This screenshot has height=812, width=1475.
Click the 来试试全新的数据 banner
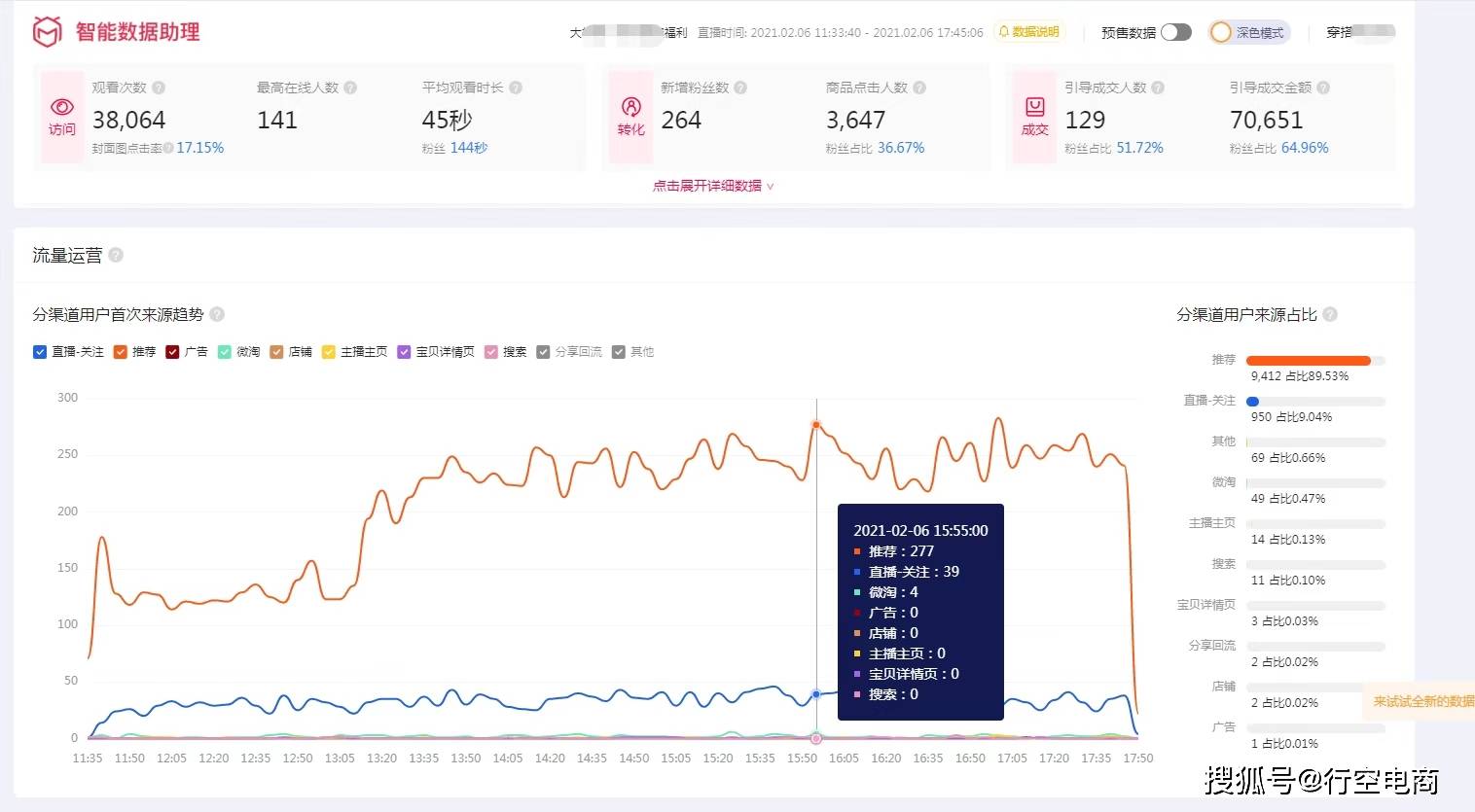click(1421, 701)
